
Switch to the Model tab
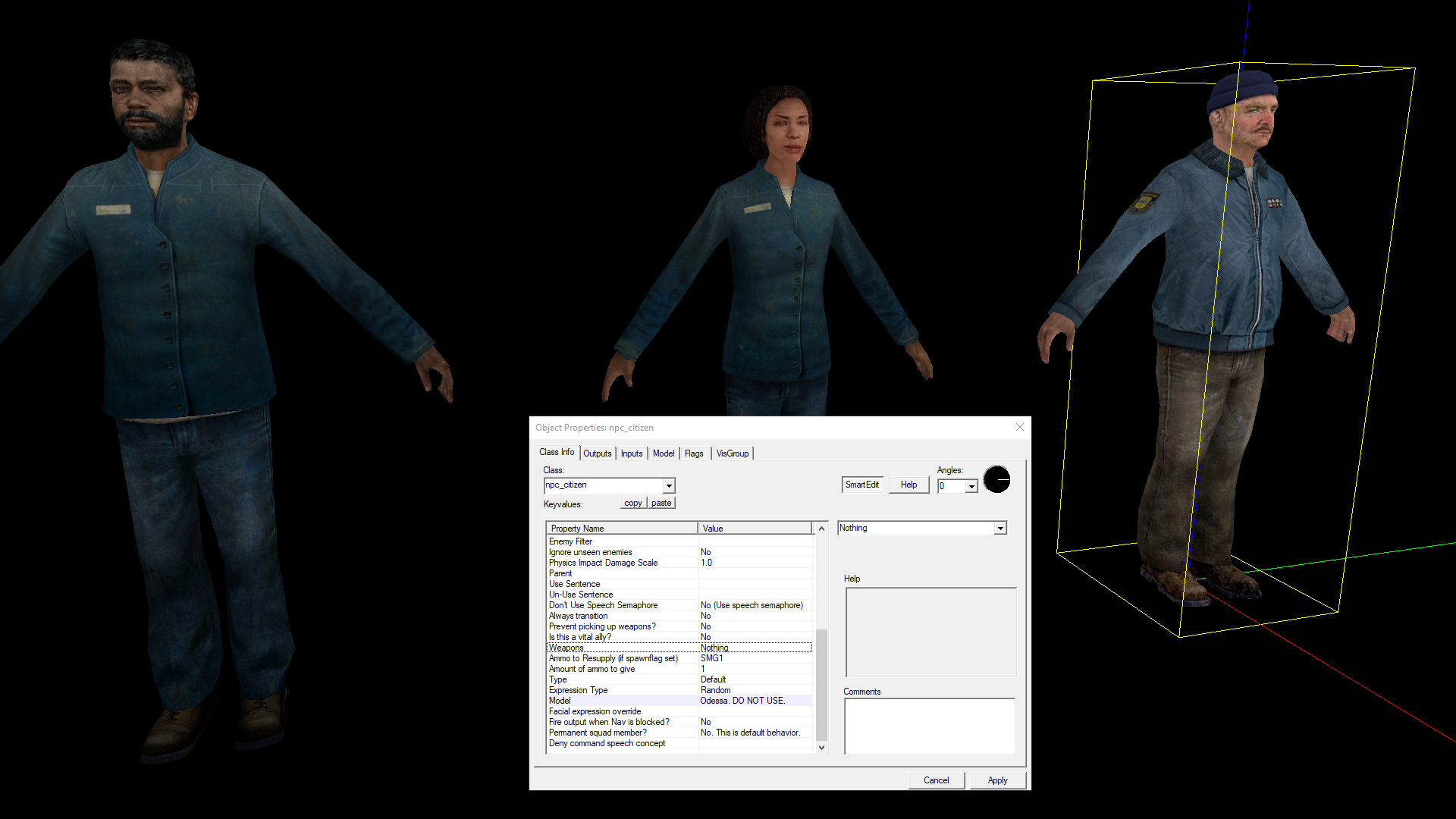point(664,453)
